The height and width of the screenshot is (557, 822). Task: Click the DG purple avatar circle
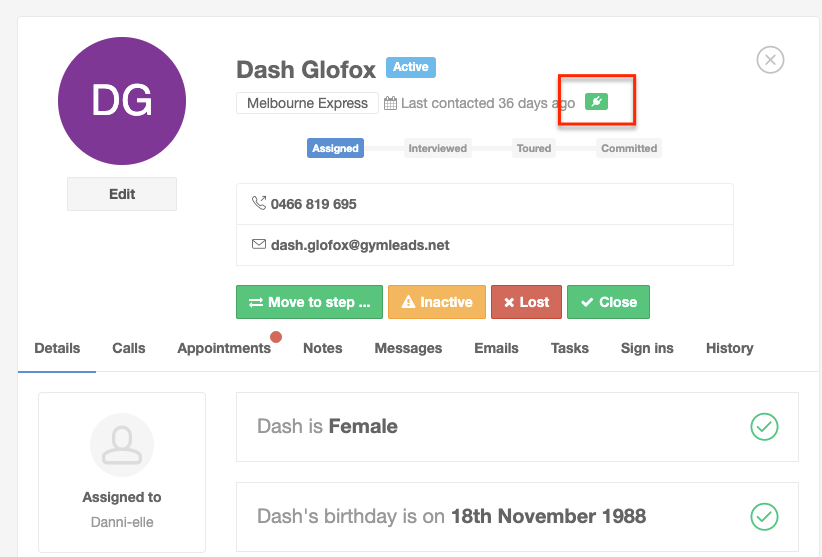(122, 101)
